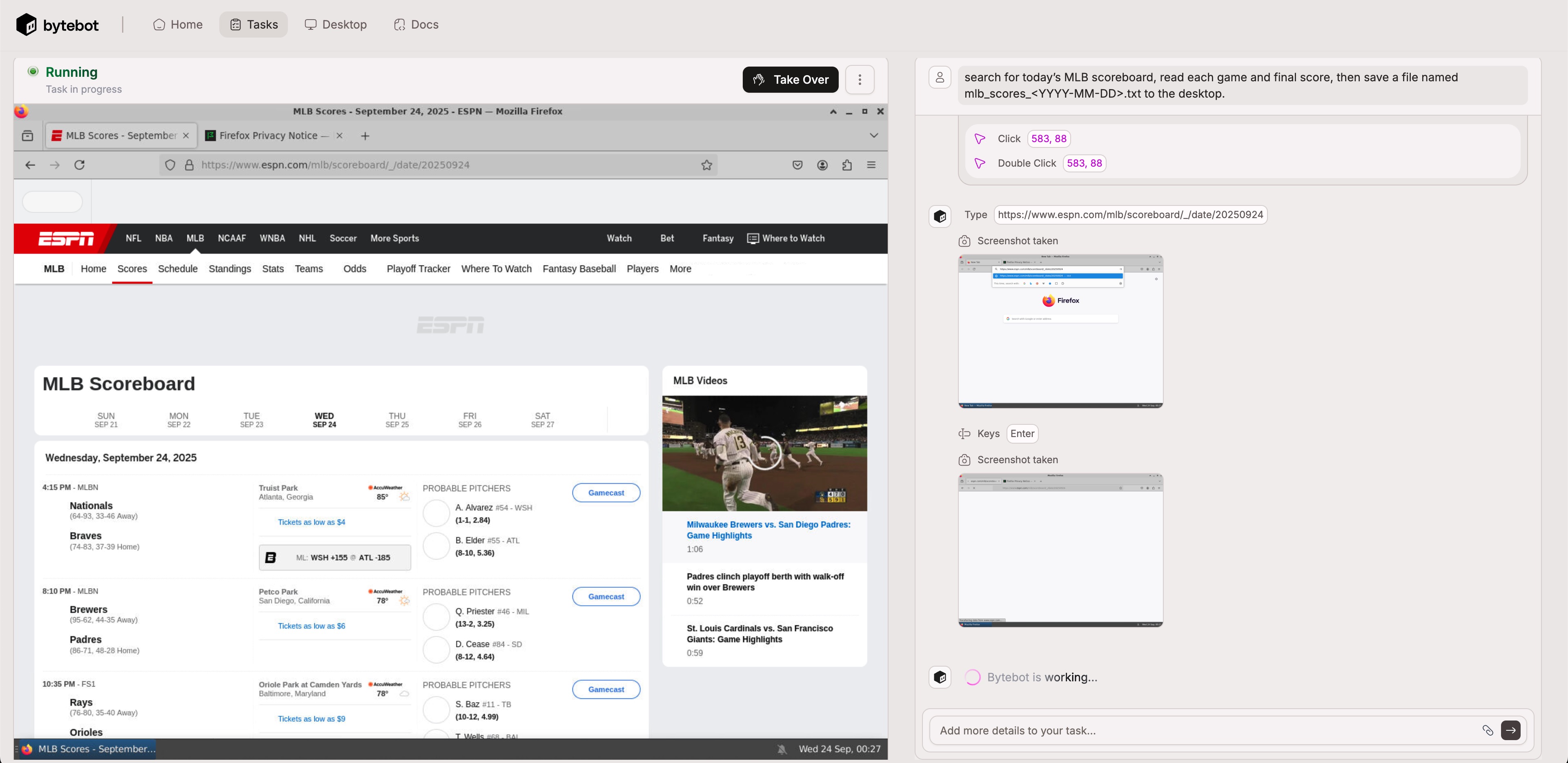This screenshot has width=1568, height=763.
Task: Click the Save to Pocket icon
Action: [797, 165]
